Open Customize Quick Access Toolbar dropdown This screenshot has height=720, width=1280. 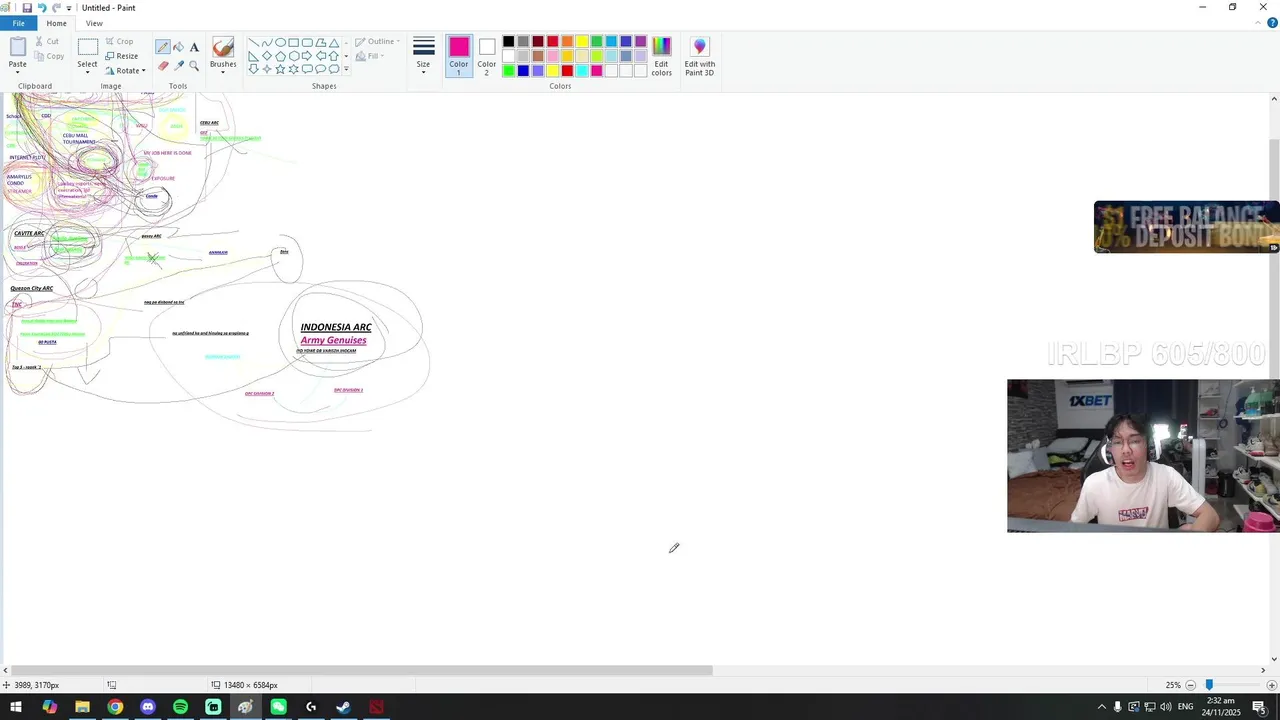click(69, 8)
